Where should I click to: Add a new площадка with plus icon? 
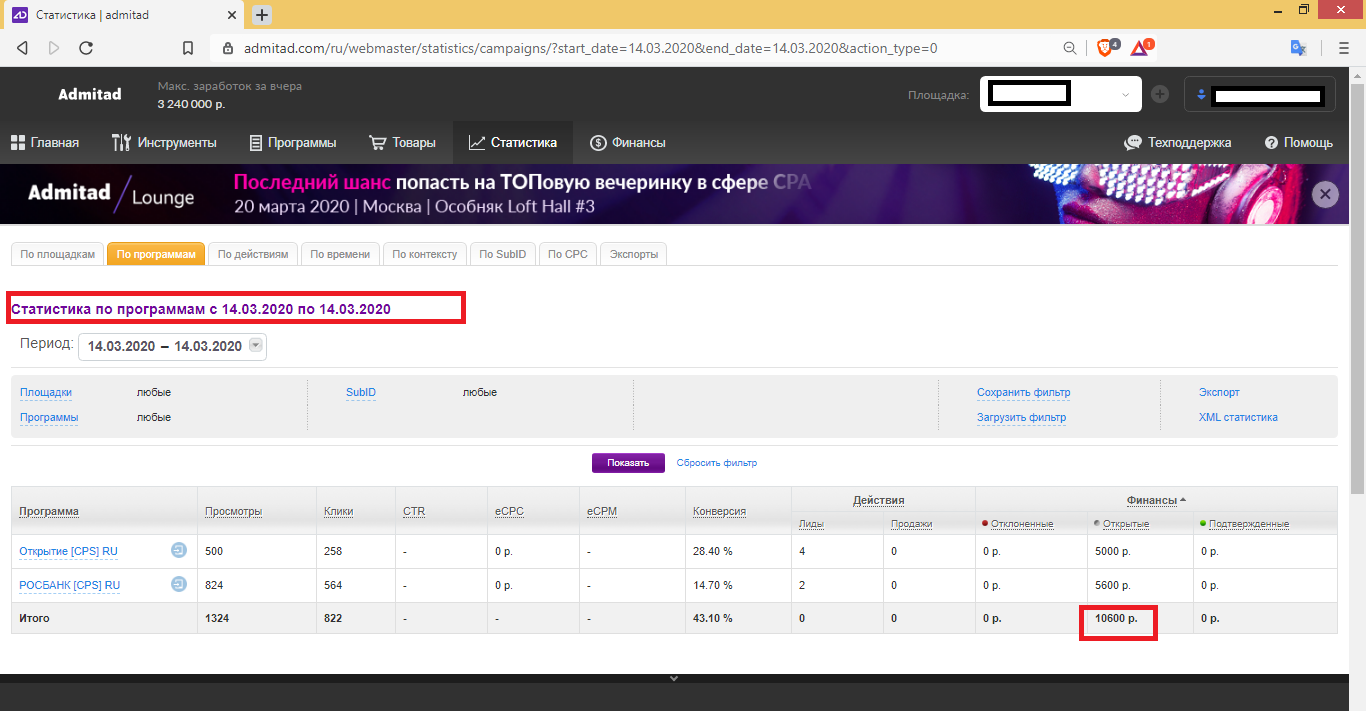coord(1160,94)
